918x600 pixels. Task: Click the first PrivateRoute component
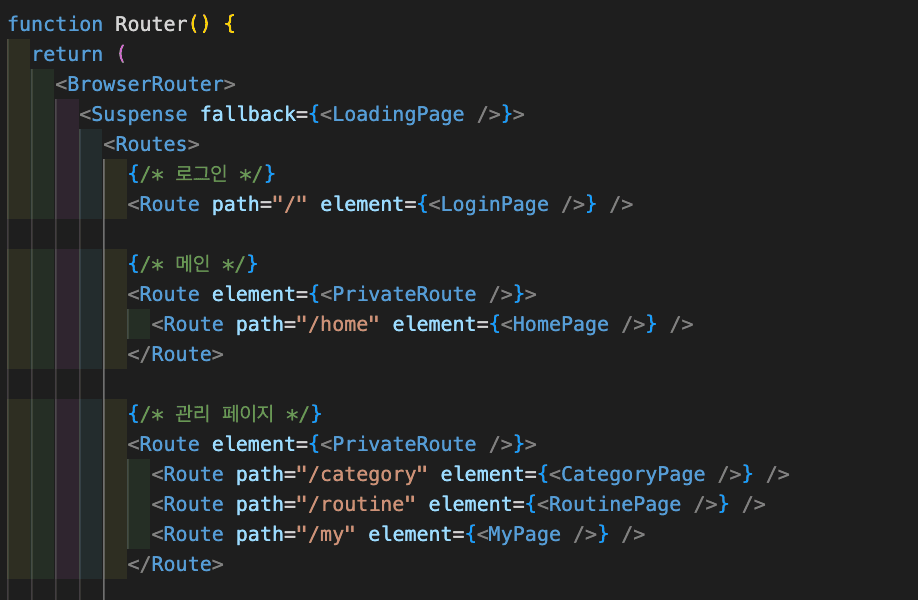point(404,294)
